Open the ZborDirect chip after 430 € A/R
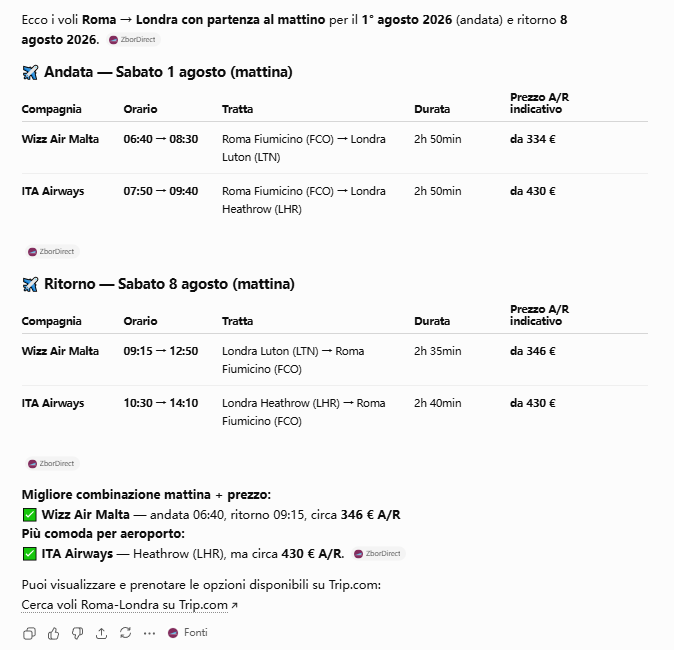The image size is (674, 650). [x=378, y=554]
